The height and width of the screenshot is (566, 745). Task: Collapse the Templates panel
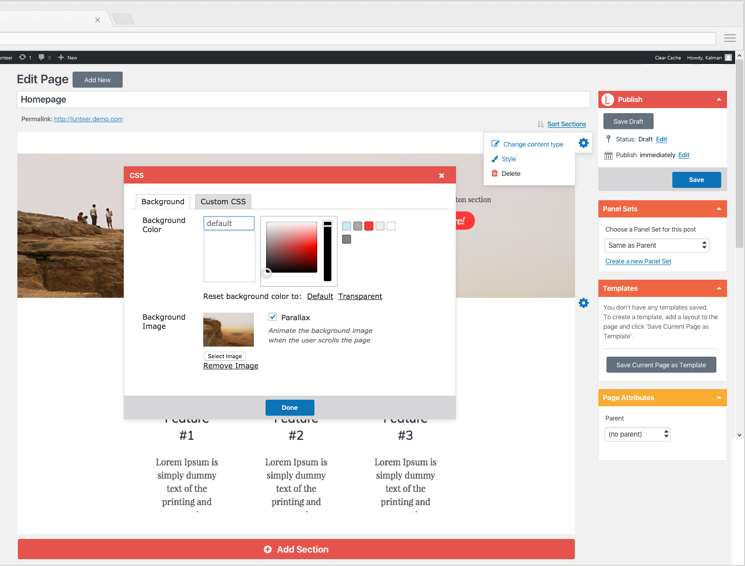pos(719,288)
